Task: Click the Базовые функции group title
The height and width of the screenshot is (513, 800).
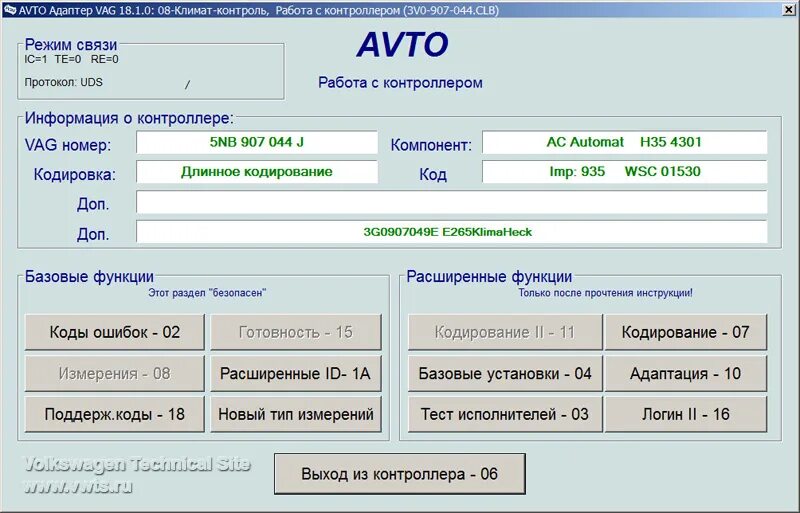Action: pyautogui.click(x=89, y=277)
